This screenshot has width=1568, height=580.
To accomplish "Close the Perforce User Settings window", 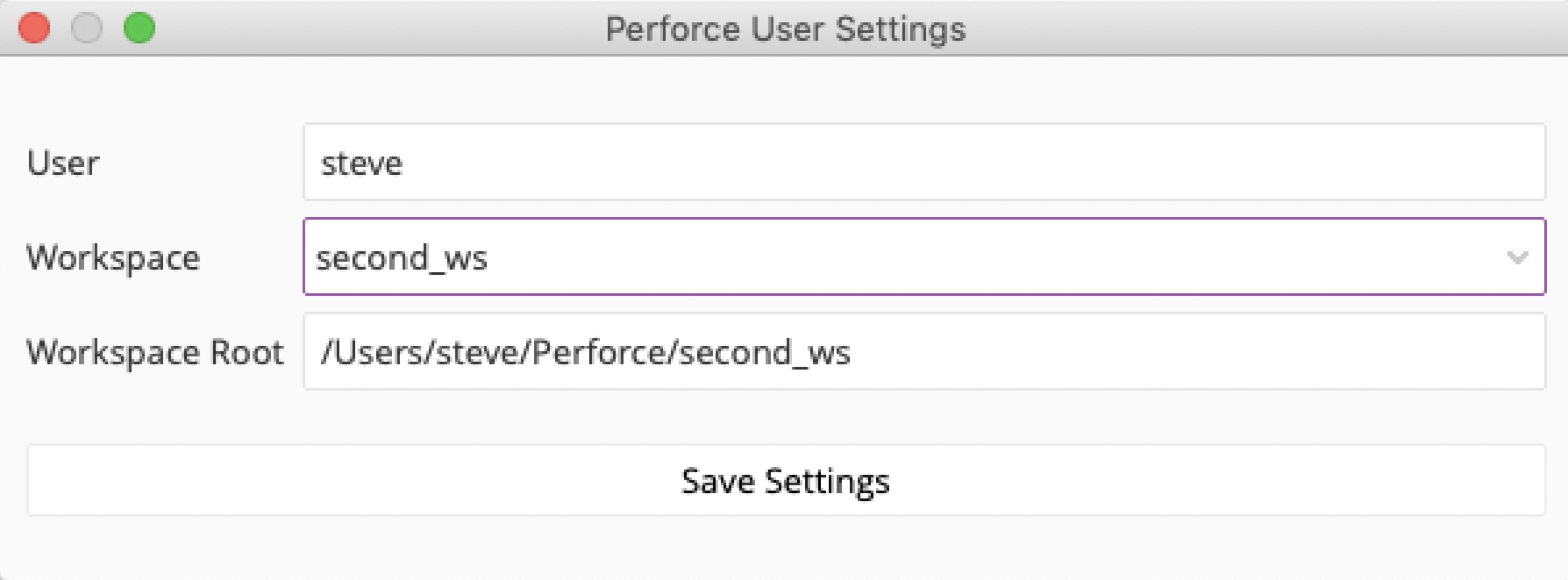I will click(34, 28).
